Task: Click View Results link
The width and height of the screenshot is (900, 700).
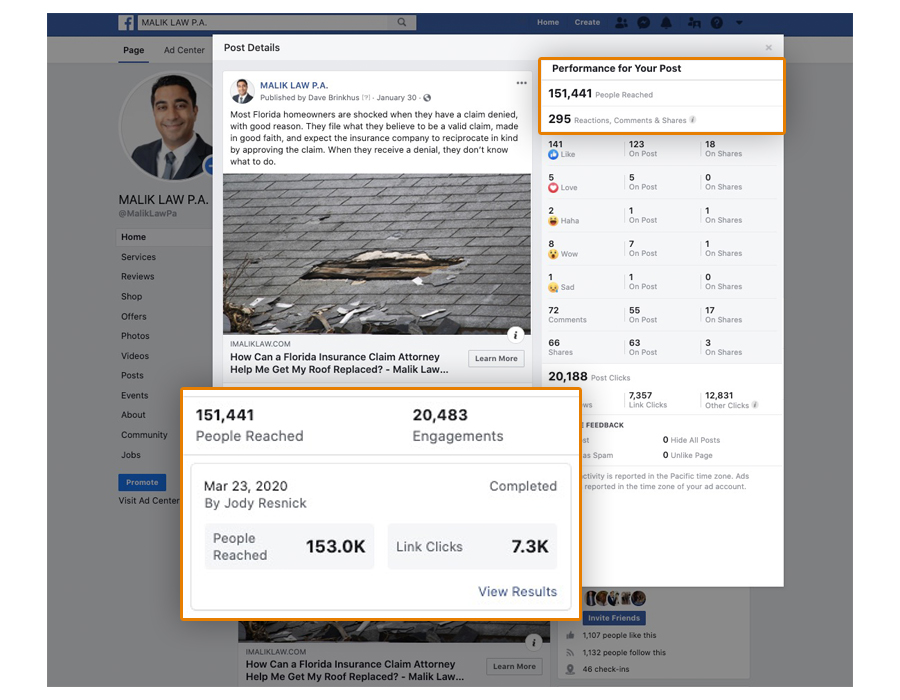Action: [x=517, y=592]
